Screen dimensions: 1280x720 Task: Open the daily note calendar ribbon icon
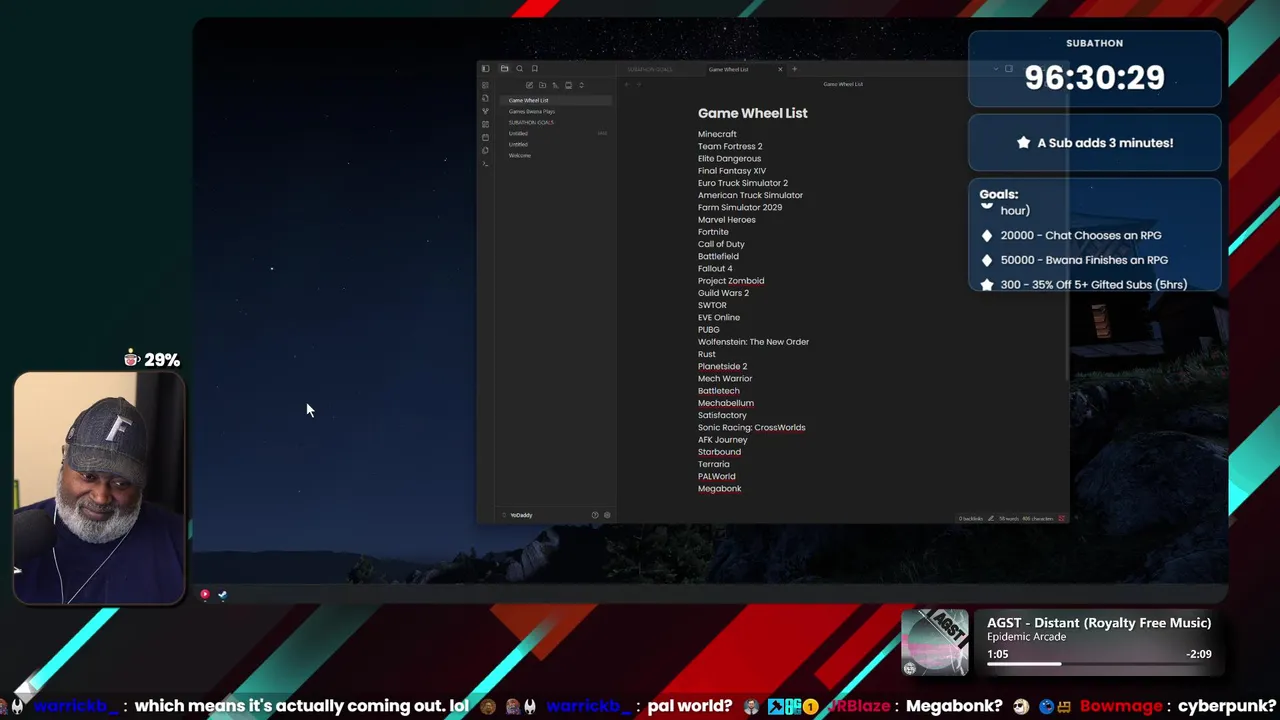(485, 137)
